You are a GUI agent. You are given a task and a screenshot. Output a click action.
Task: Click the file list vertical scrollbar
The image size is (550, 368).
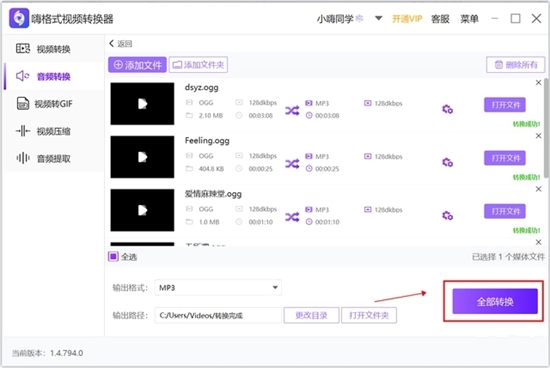point(546,128)
